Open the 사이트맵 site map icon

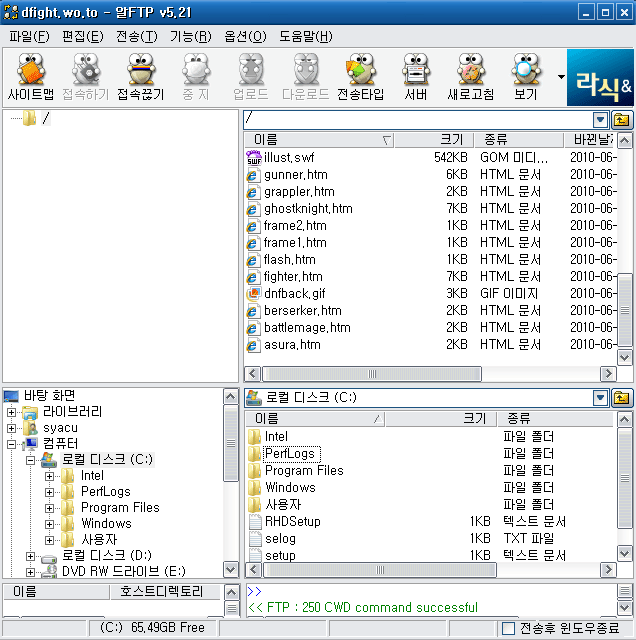(31, 77)
